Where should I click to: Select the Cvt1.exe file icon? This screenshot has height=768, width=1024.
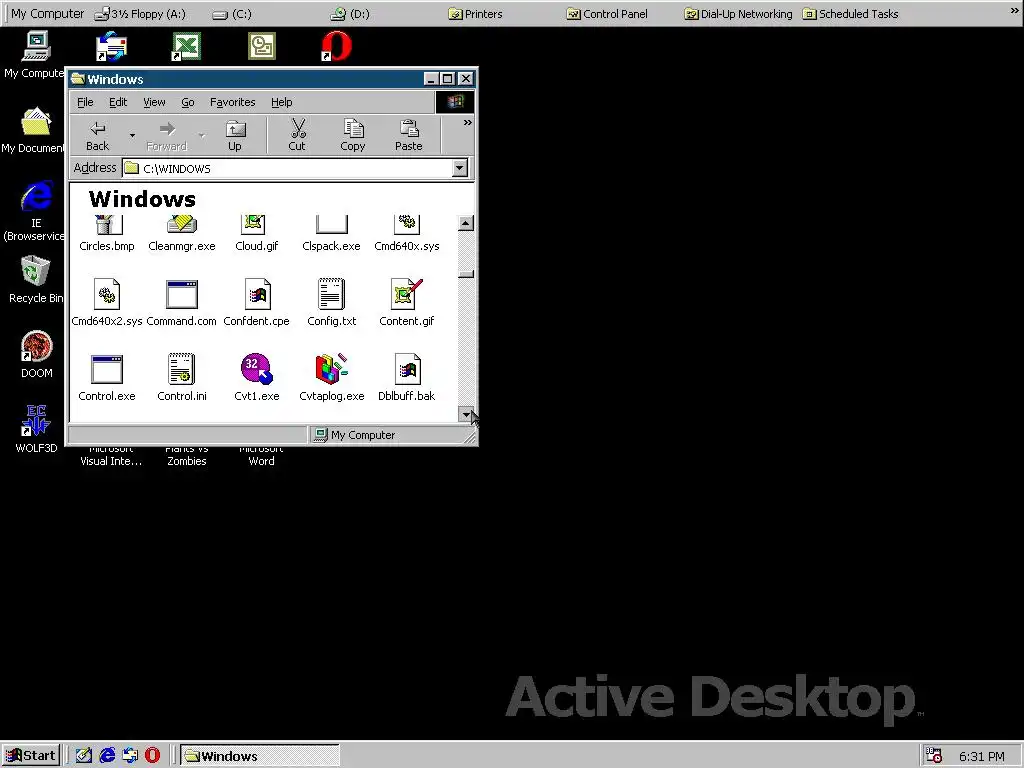(257, 370)
